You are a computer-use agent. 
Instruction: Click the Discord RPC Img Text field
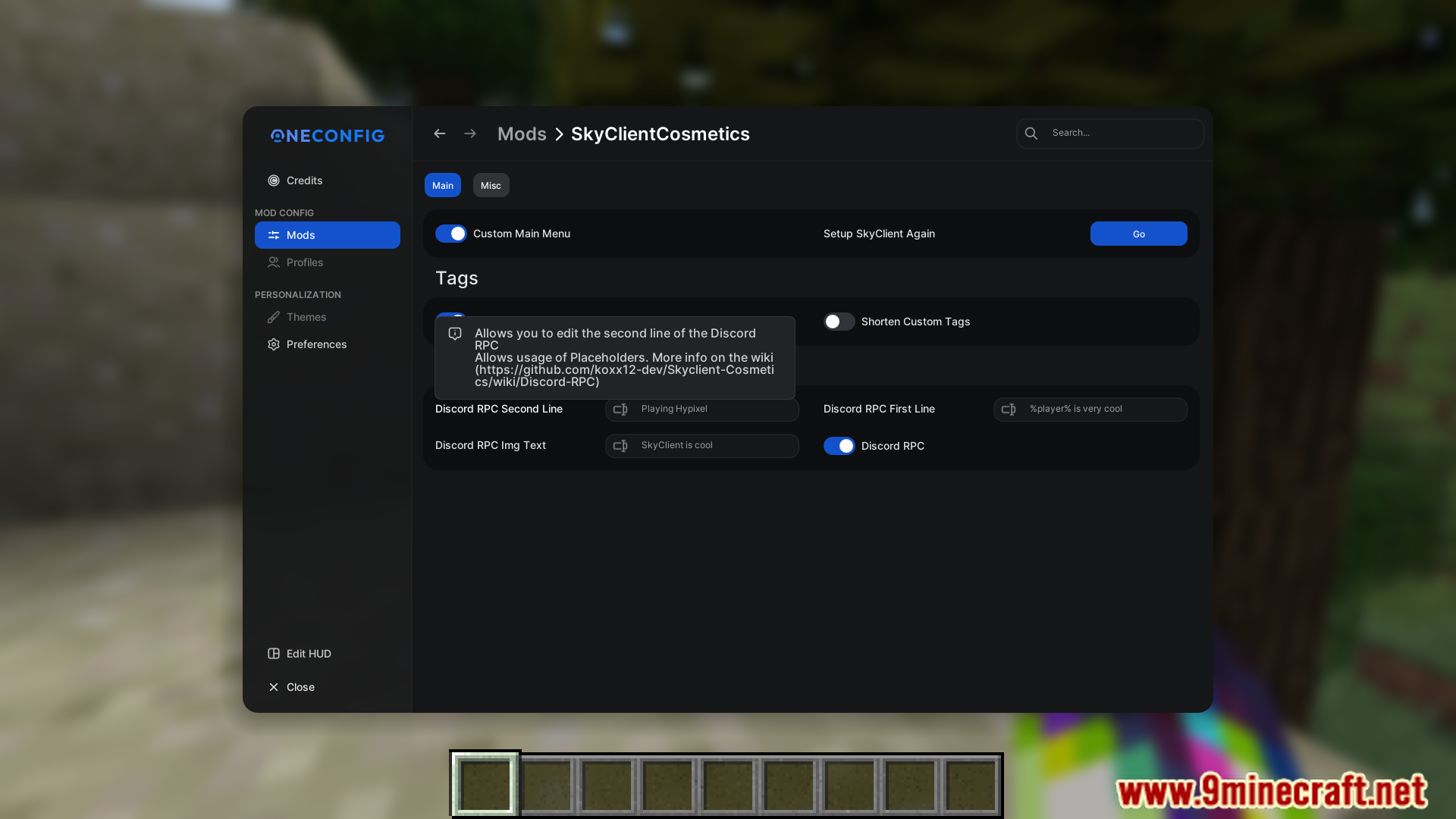pos(702,446)
